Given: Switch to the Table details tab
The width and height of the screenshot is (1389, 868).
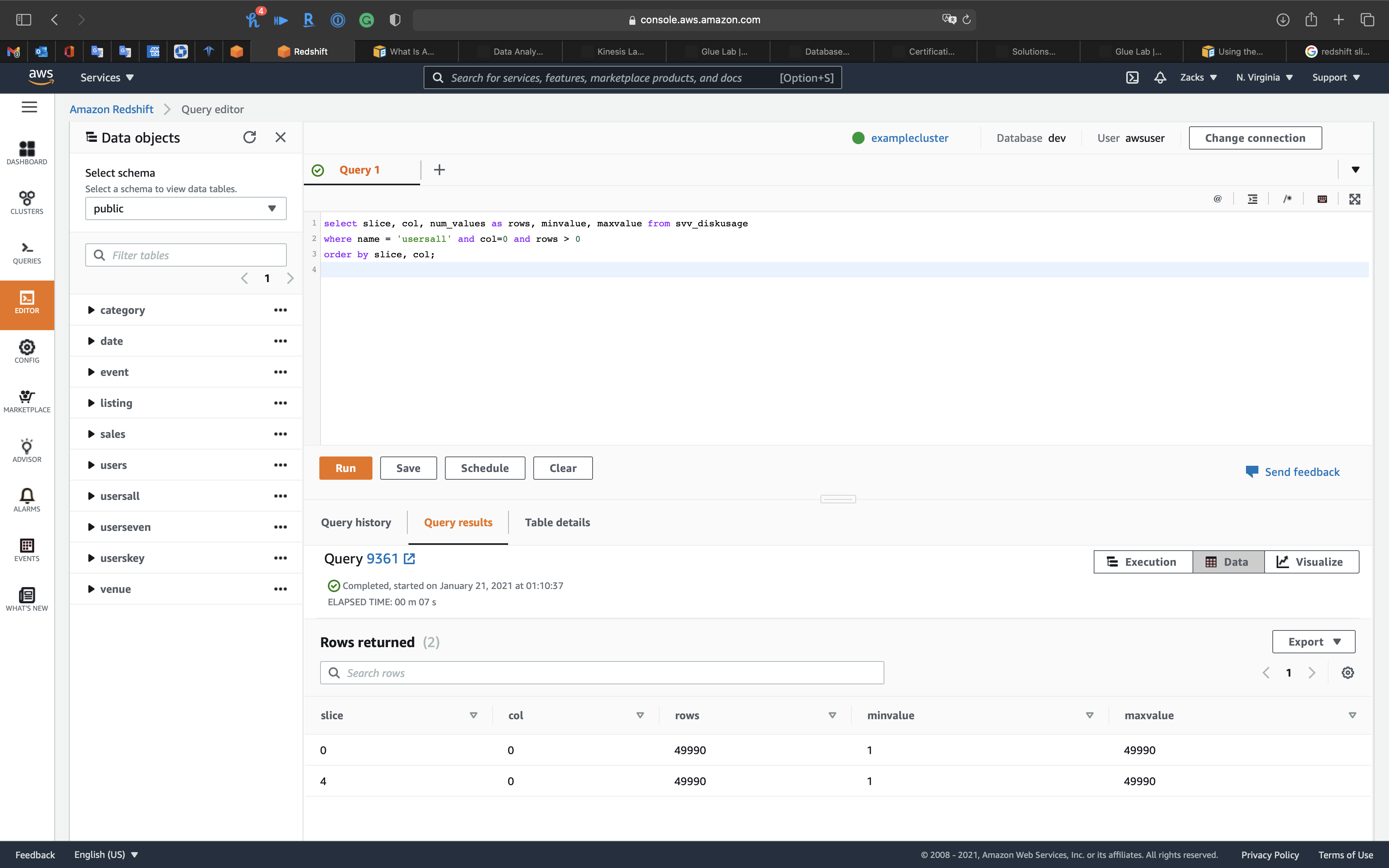Looking at the screenshot, I should (557, 522).
